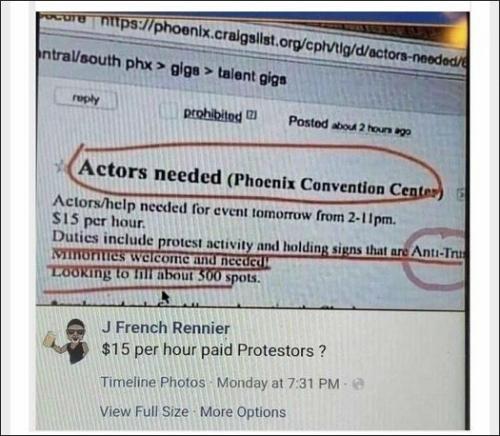500x436 pixels.
Task: Tick the empty flag box left of prohibited
Action: pos(169,111)
